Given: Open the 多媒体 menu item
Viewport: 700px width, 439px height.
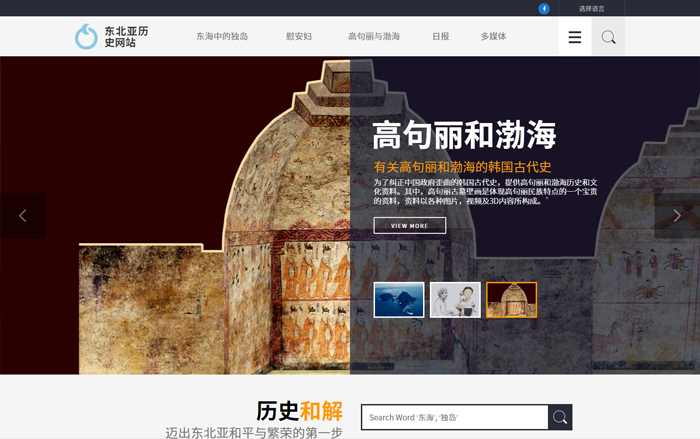Looking at the screenshot, I should (x=493, y=37).
